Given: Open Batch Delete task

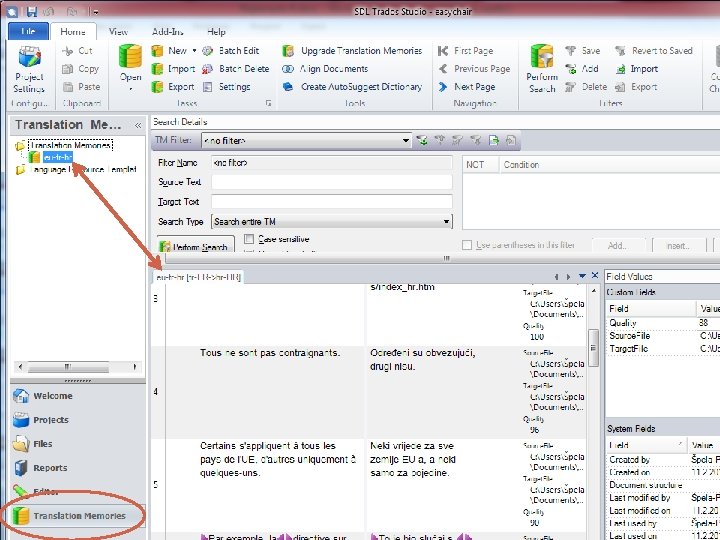Looking at the screenshot, I should click(x=236, y=69).
